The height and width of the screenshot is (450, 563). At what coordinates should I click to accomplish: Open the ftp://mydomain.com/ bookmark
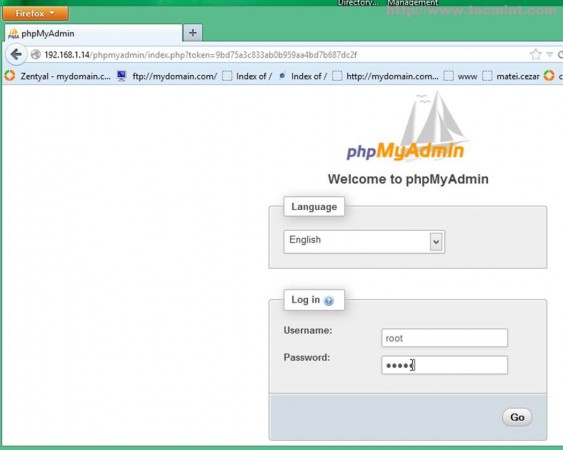point(167,76)
